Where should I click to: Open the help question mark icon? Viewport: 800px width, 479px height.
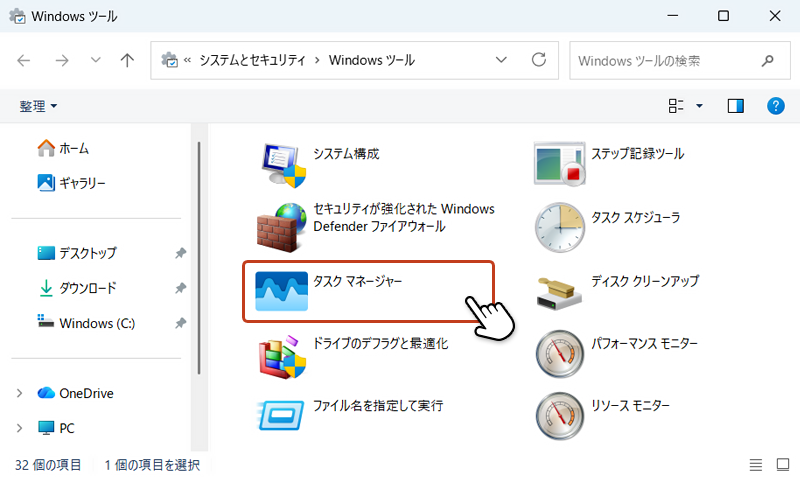(x=776, y=106)
